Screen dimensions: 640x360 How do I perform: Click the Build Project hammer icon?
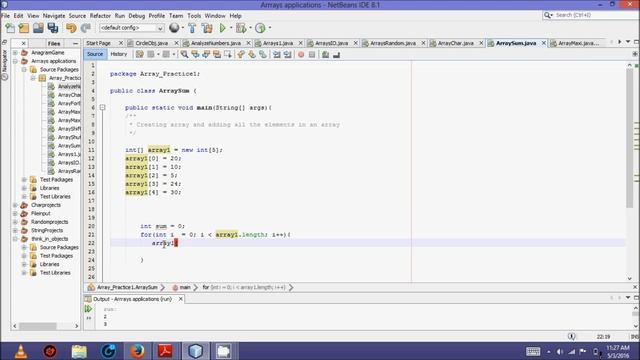192,28
